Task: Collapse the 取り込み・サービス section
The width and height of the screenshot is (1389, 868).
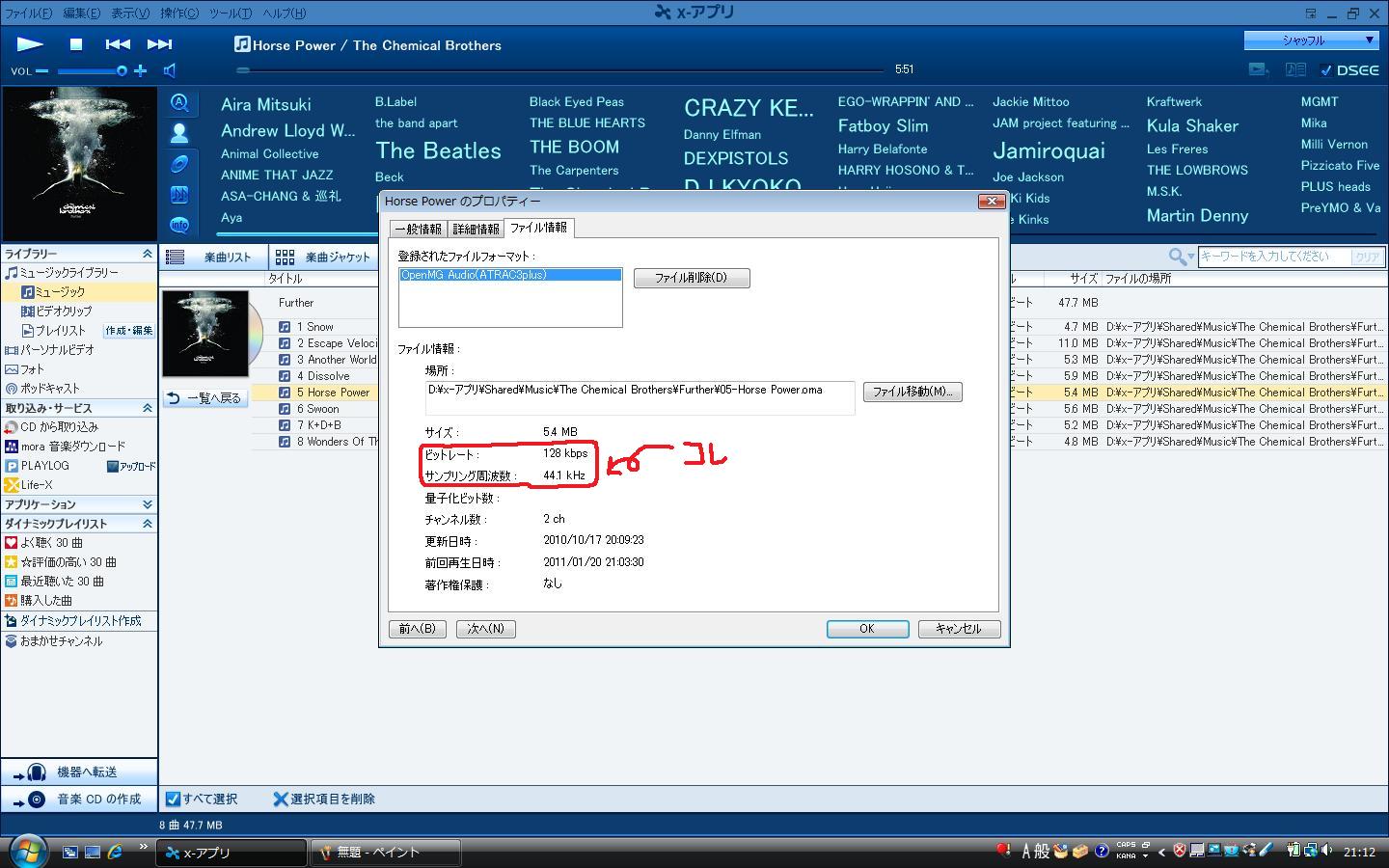Action: click(x=148, y=408)
